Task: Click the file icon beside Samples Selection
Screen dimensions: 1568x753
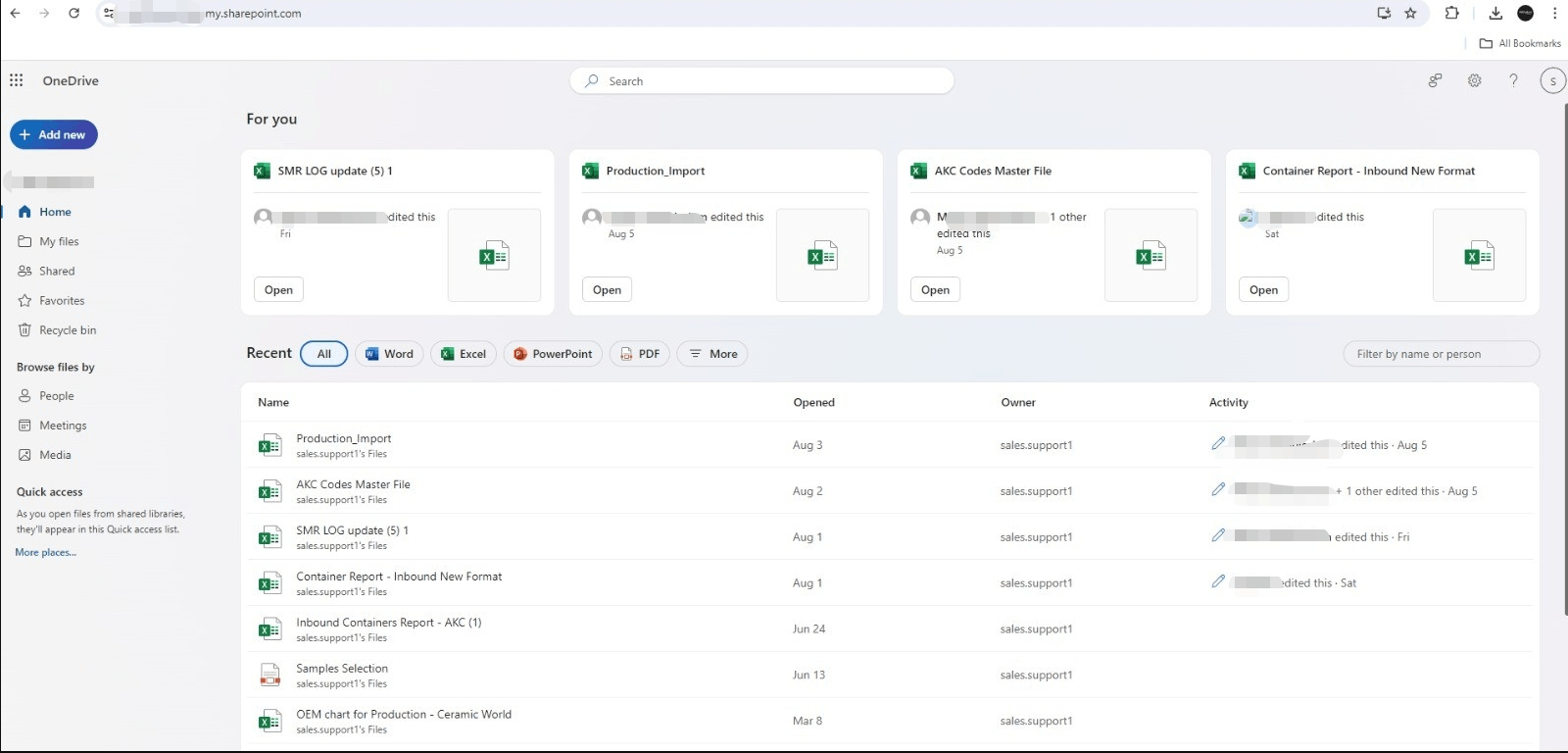Action: [269, 676]
